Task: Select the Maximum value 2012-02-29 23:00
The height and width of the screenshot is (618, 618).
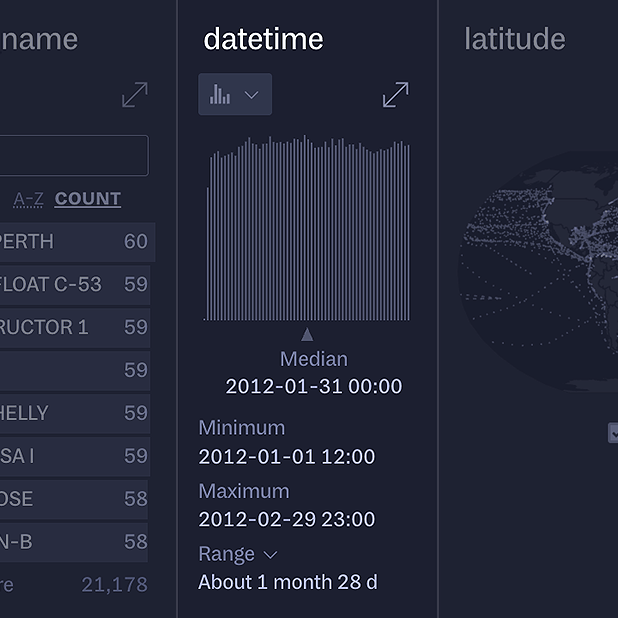Action: (x=287, y=519)
